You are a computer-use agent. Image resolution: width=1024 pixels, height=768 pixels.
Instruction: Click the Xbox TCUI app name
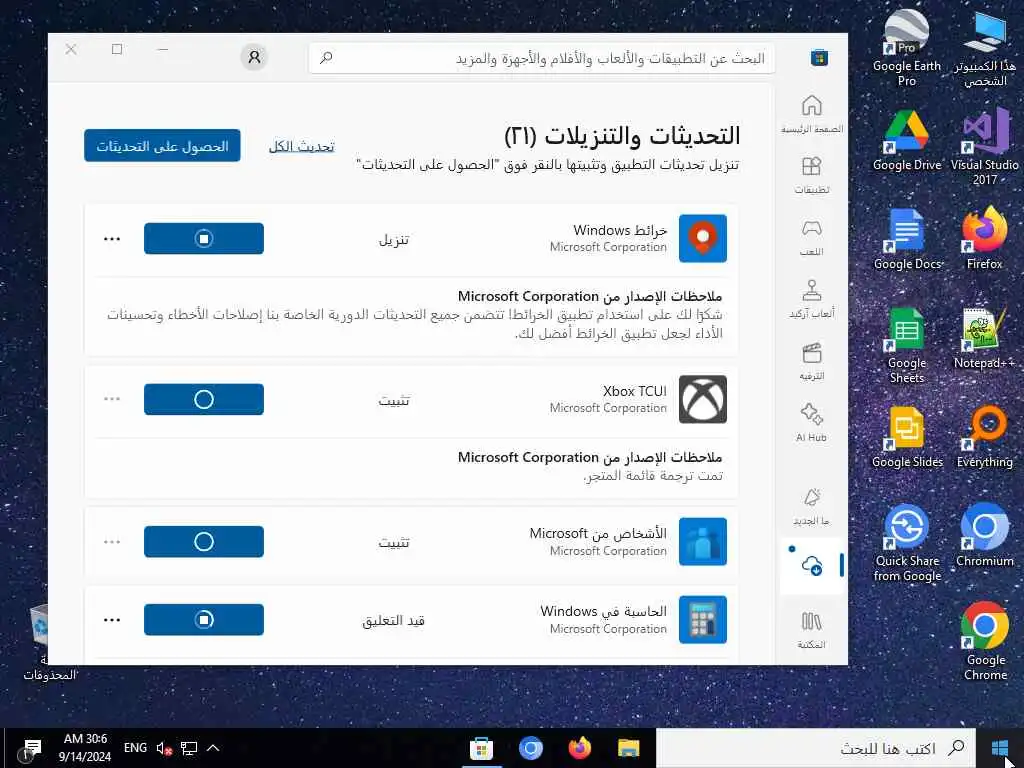coord(635,391)
